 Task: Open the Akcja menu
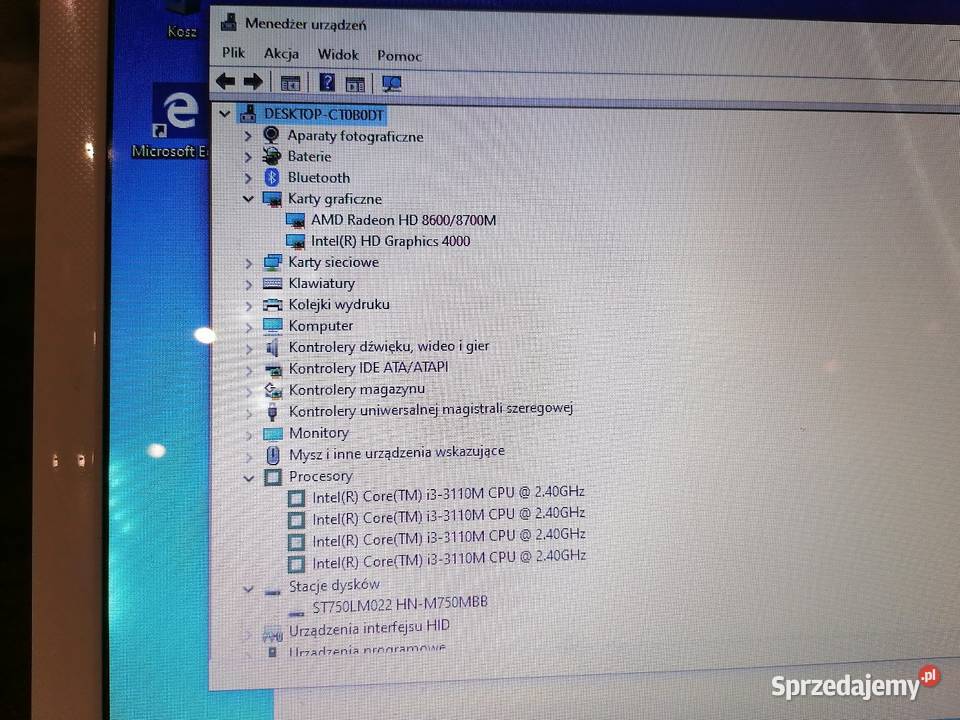[282, 54]
